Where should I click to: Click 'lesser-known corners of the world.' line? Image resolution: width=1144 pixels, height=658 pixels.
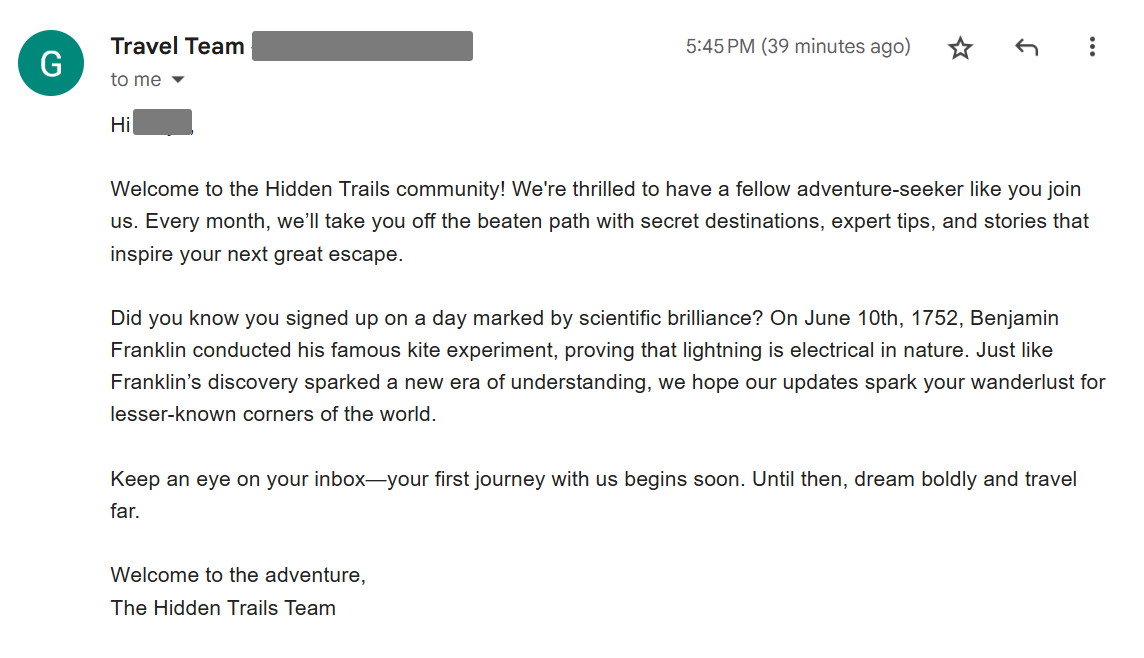click(x=273, y=414)
